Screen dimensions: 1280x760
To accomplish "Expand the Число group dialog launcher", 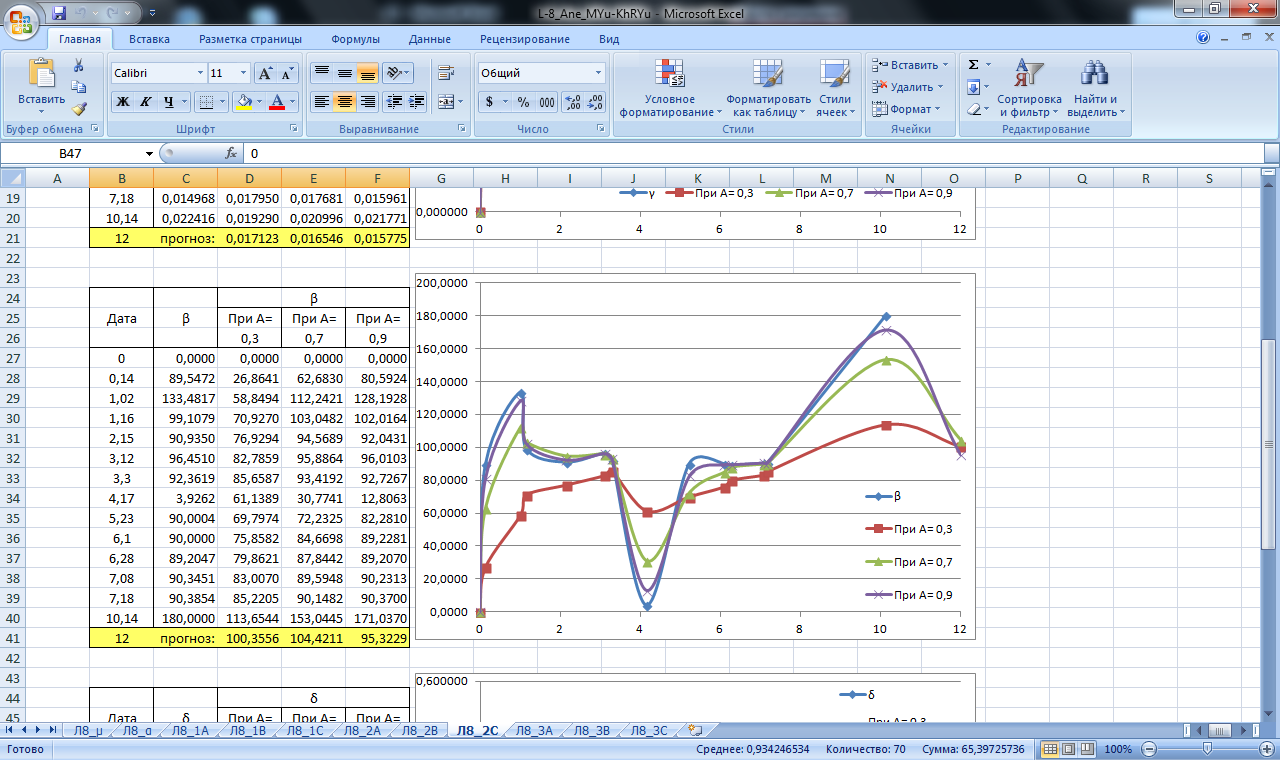I will point(600,129).
